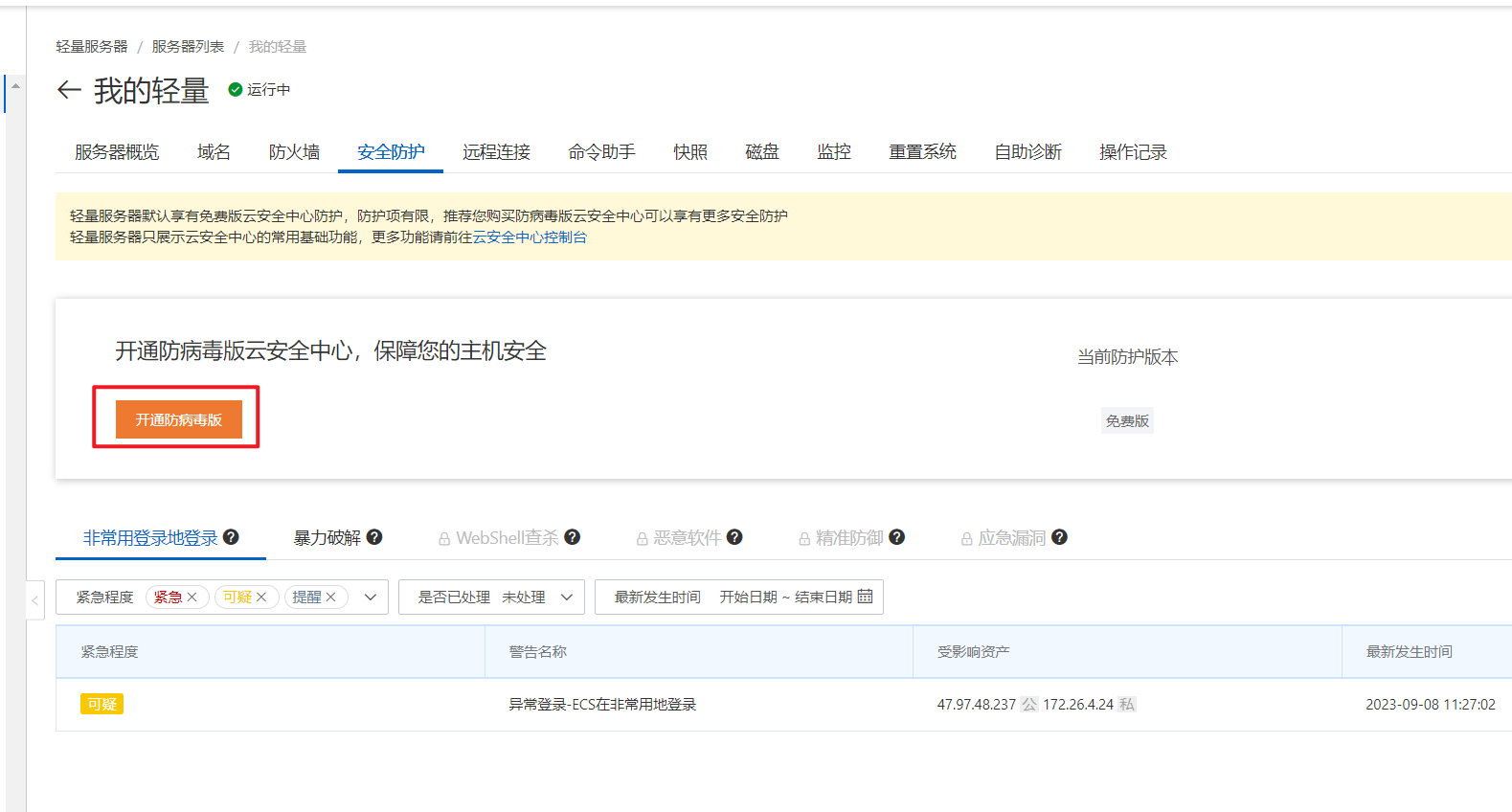Remove the 提醒 filter tag
This screenshot has height=812, width=1512.
click(330, 597)
